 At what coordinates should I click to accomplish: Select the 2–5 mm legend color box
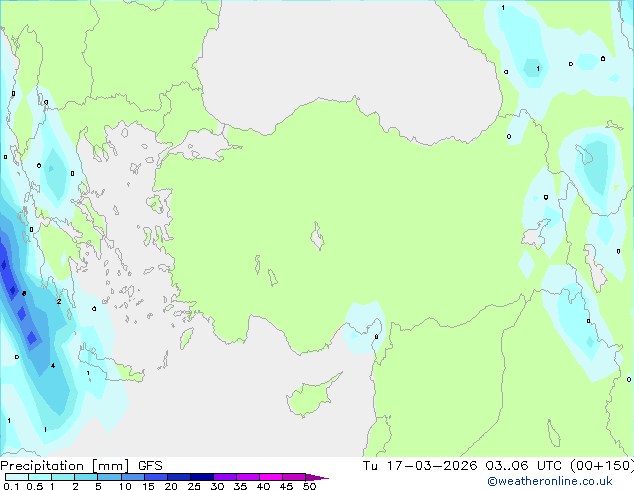86,477
